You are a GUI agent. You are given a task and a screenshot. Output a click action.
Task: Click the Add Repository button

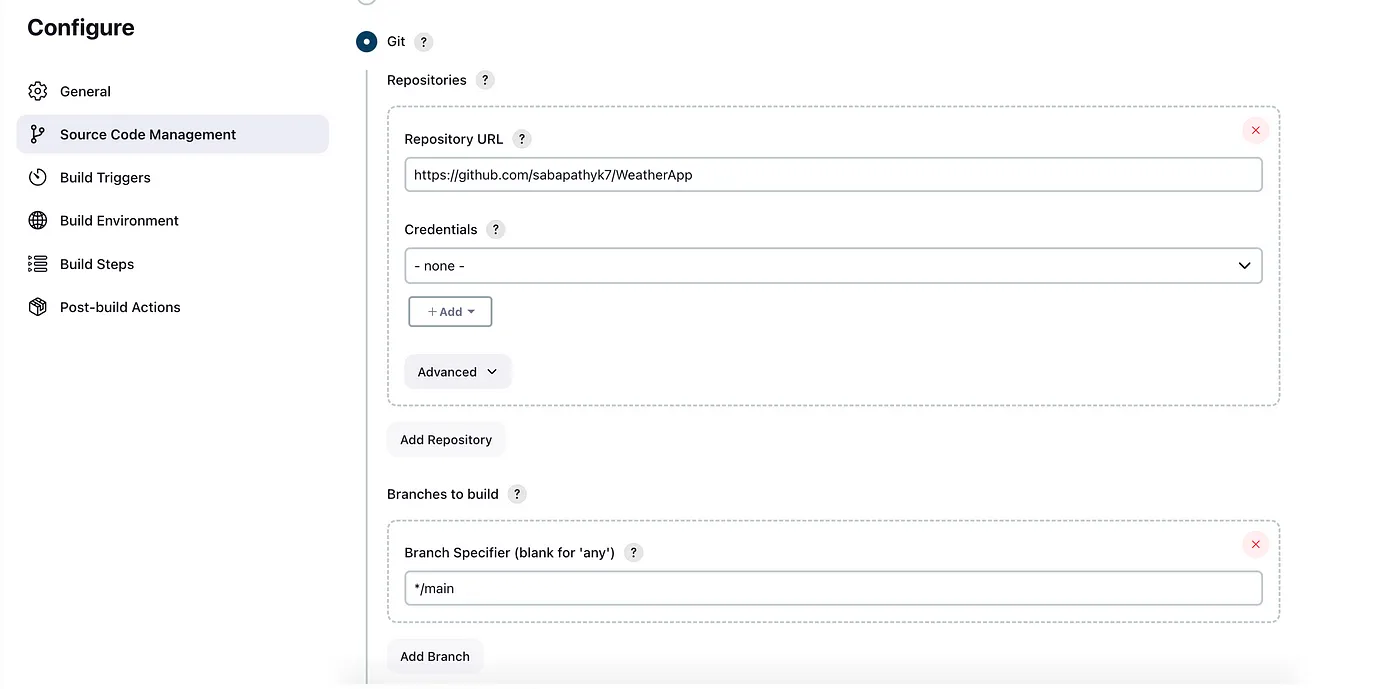click(446, 439)
